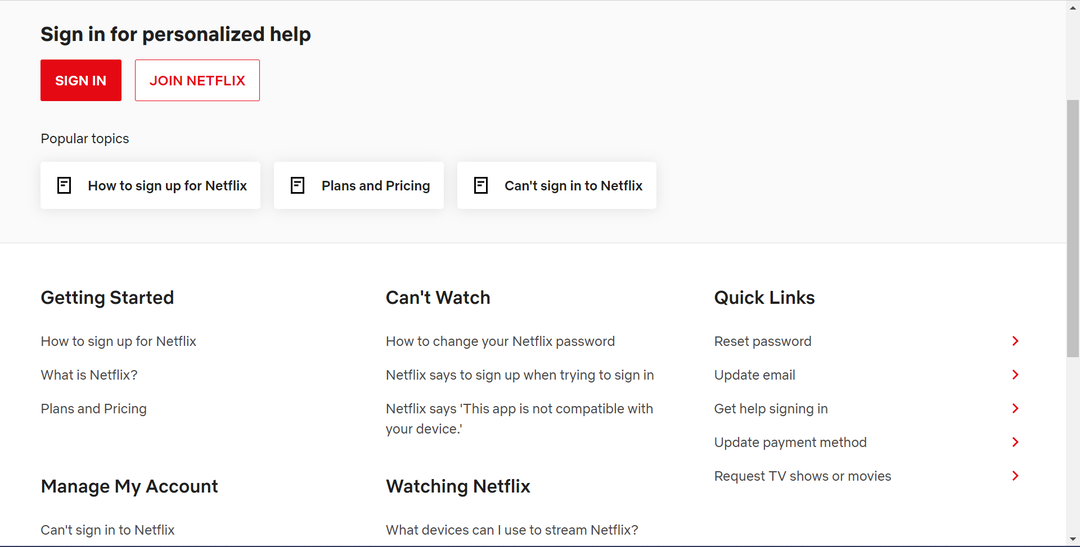Screen dimensions: 1080x547
Task: Click the red chevron next to Update email
Action: tap(1015, 375)
